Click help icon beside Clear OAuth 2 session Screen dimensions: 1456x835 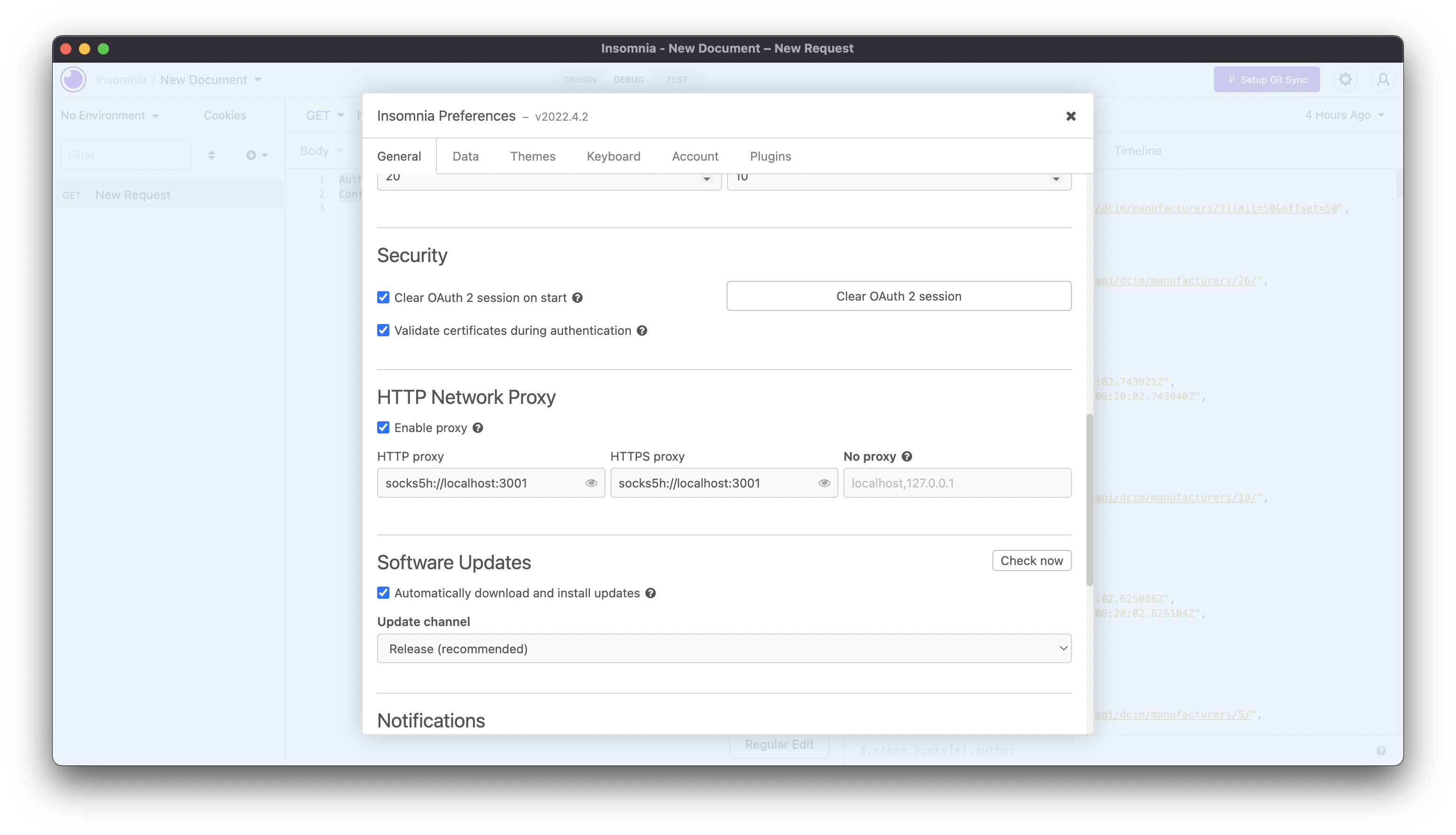tap(577, 298)
